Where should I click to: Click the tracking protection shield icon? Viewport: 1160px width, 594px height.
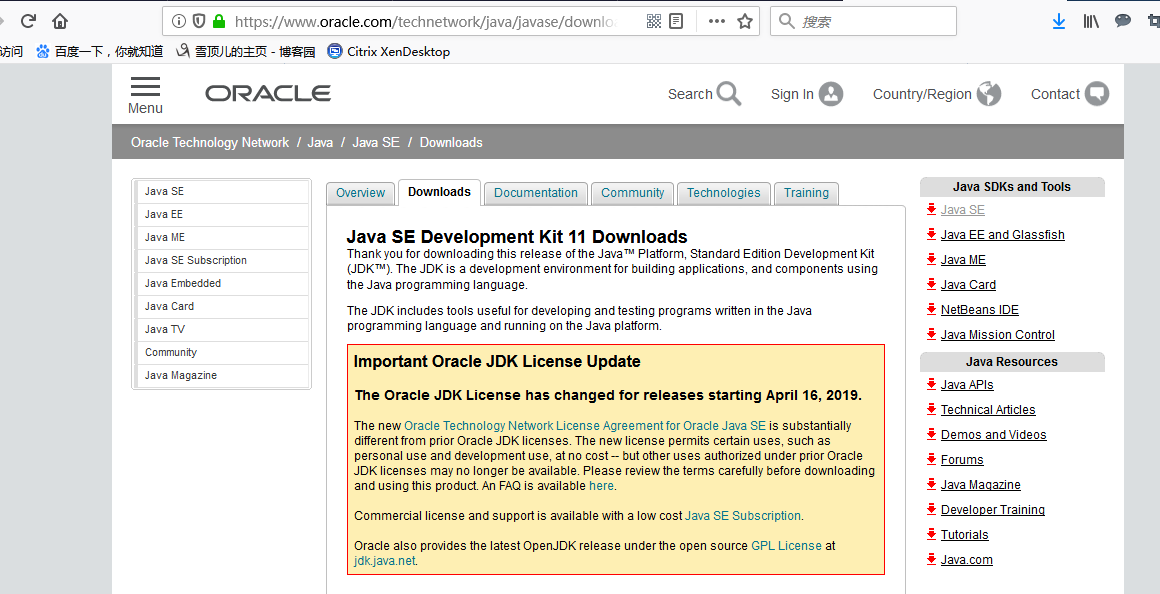coord(198,21)
